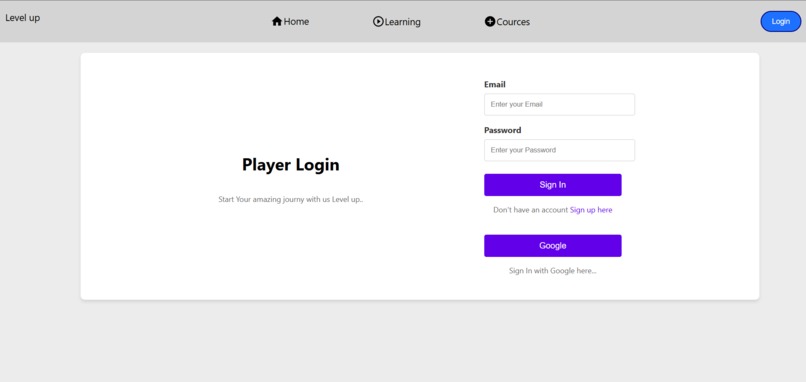Click the purple Sign In button

click(553, 185)
